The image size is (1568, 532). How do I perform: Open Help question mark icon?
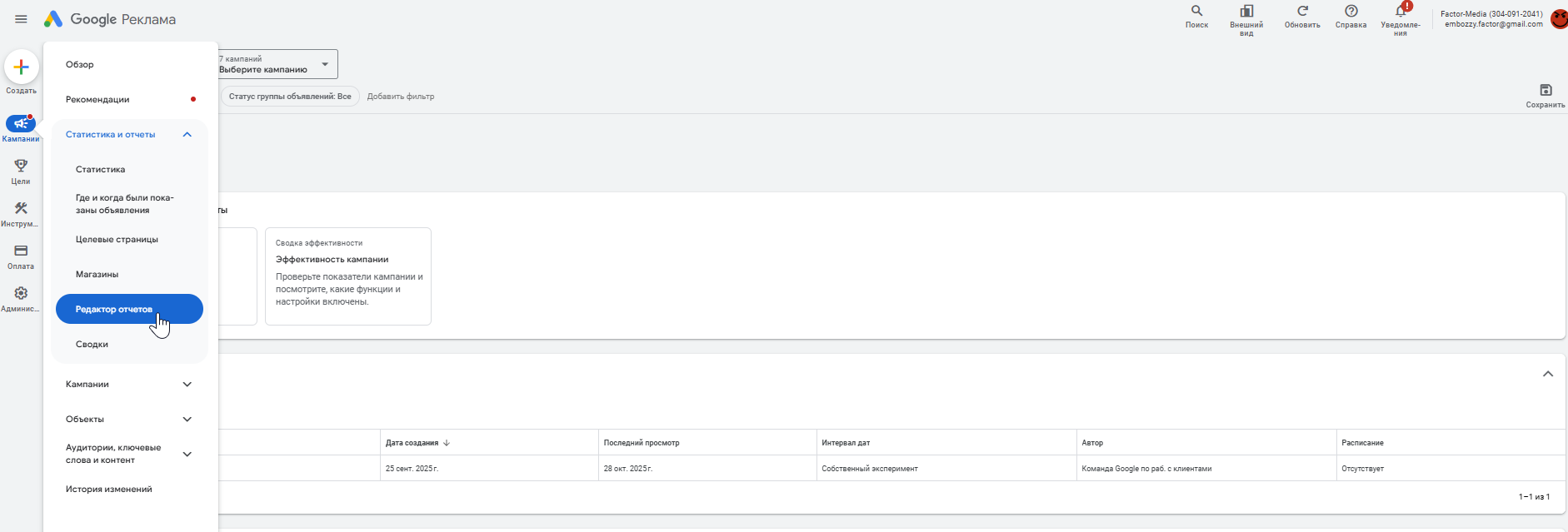1351,12
